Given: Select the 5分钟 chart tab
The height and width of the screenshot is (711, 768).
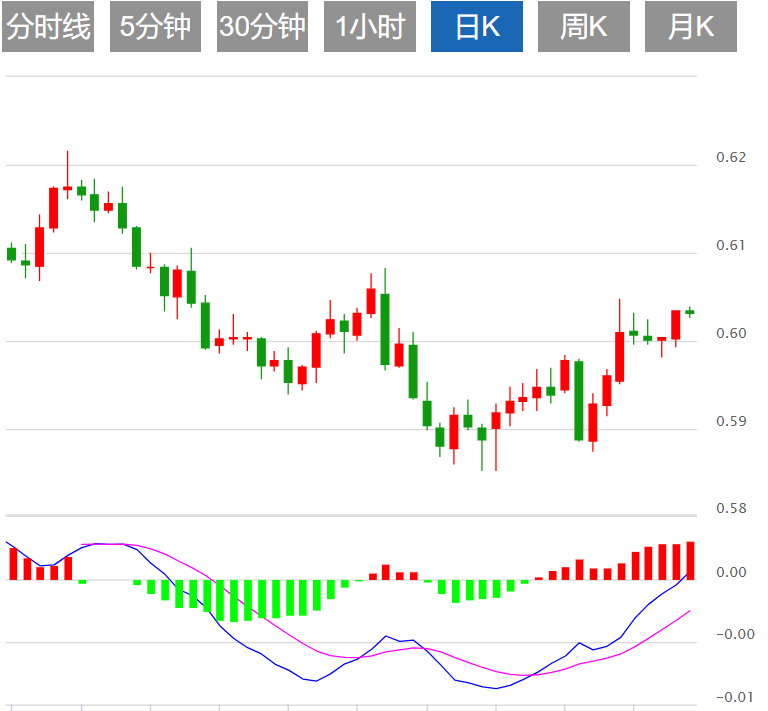Looking at the screenshot, I should coord(155,27).
